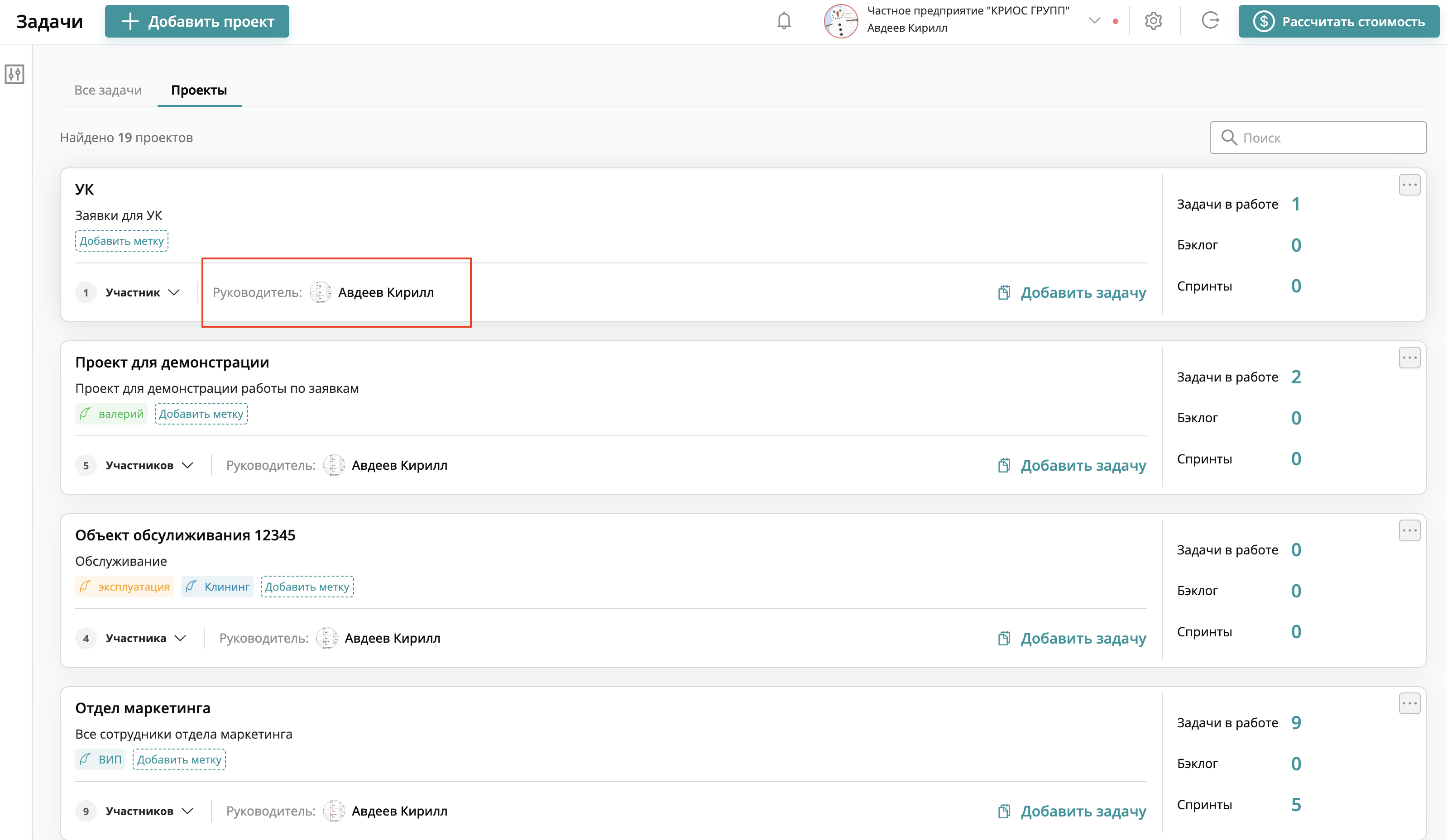Switch to the Все задачи tab

point(108,90)
